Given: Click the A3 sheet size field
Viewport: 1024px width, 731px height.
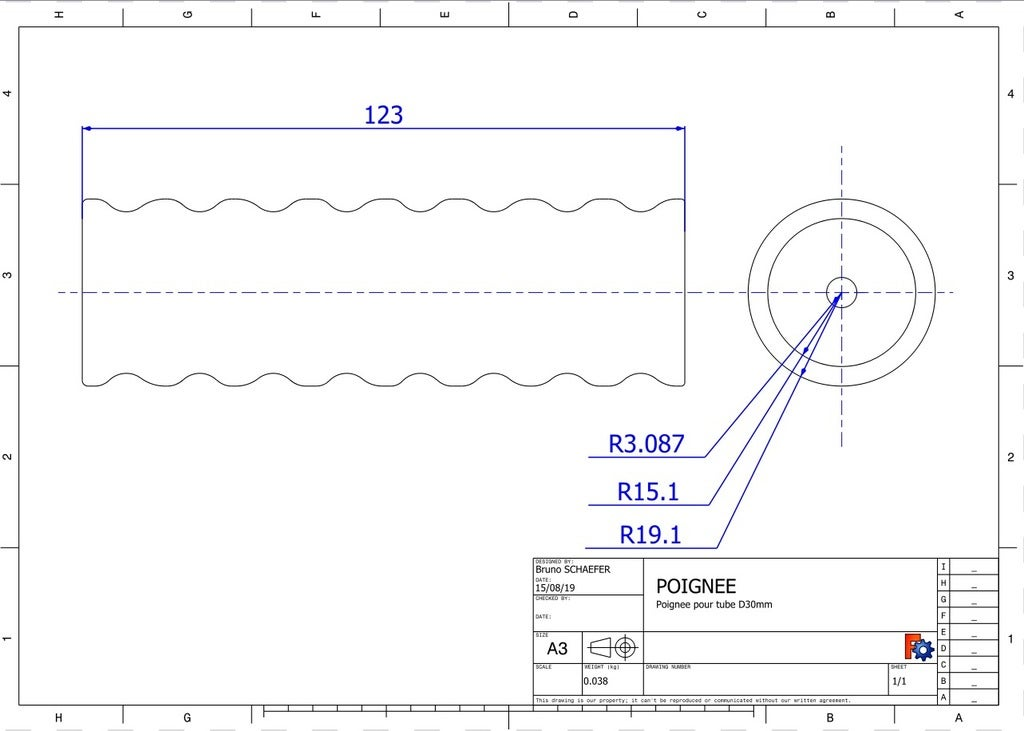Looking at the screenshot, I should (x=557, y=648).
